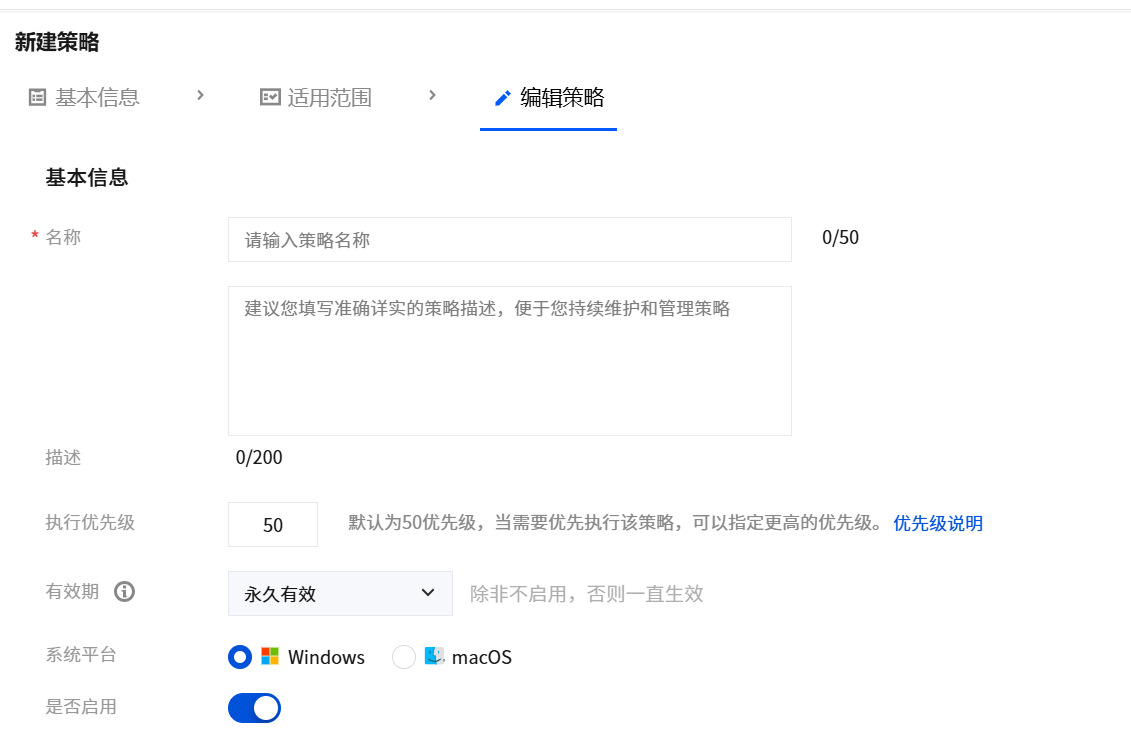Click the 是否启用 label

pos(81,706)
